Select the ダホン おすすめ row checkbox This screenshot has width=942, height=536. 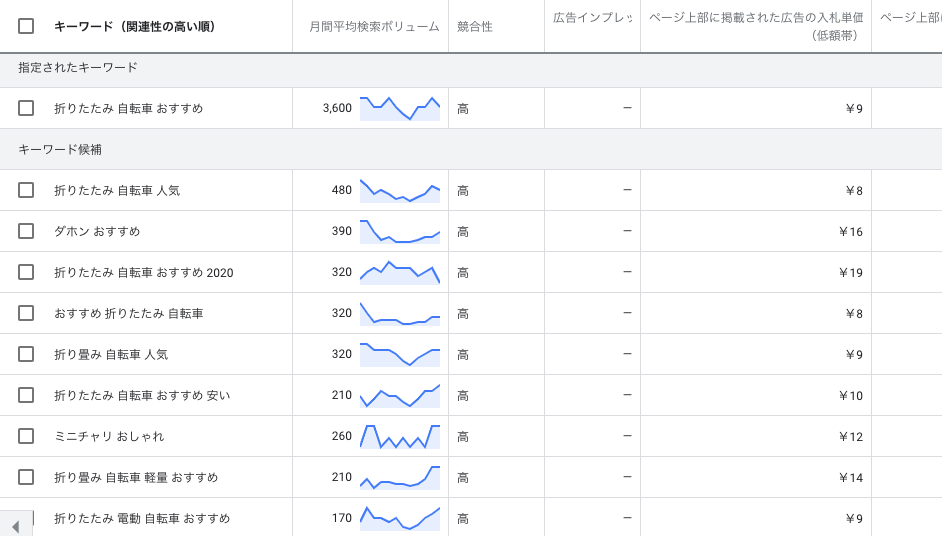click(x=26, y=231)
